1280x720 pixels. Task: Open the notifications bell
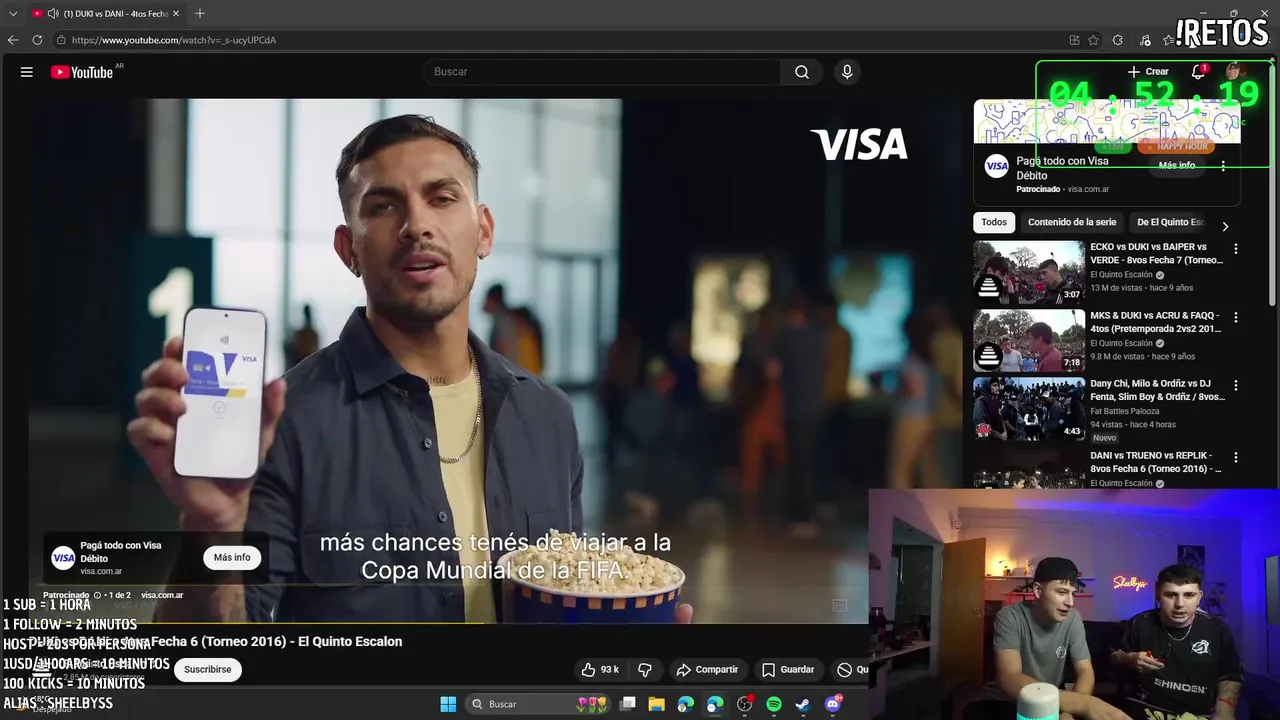pos(1198,72)
